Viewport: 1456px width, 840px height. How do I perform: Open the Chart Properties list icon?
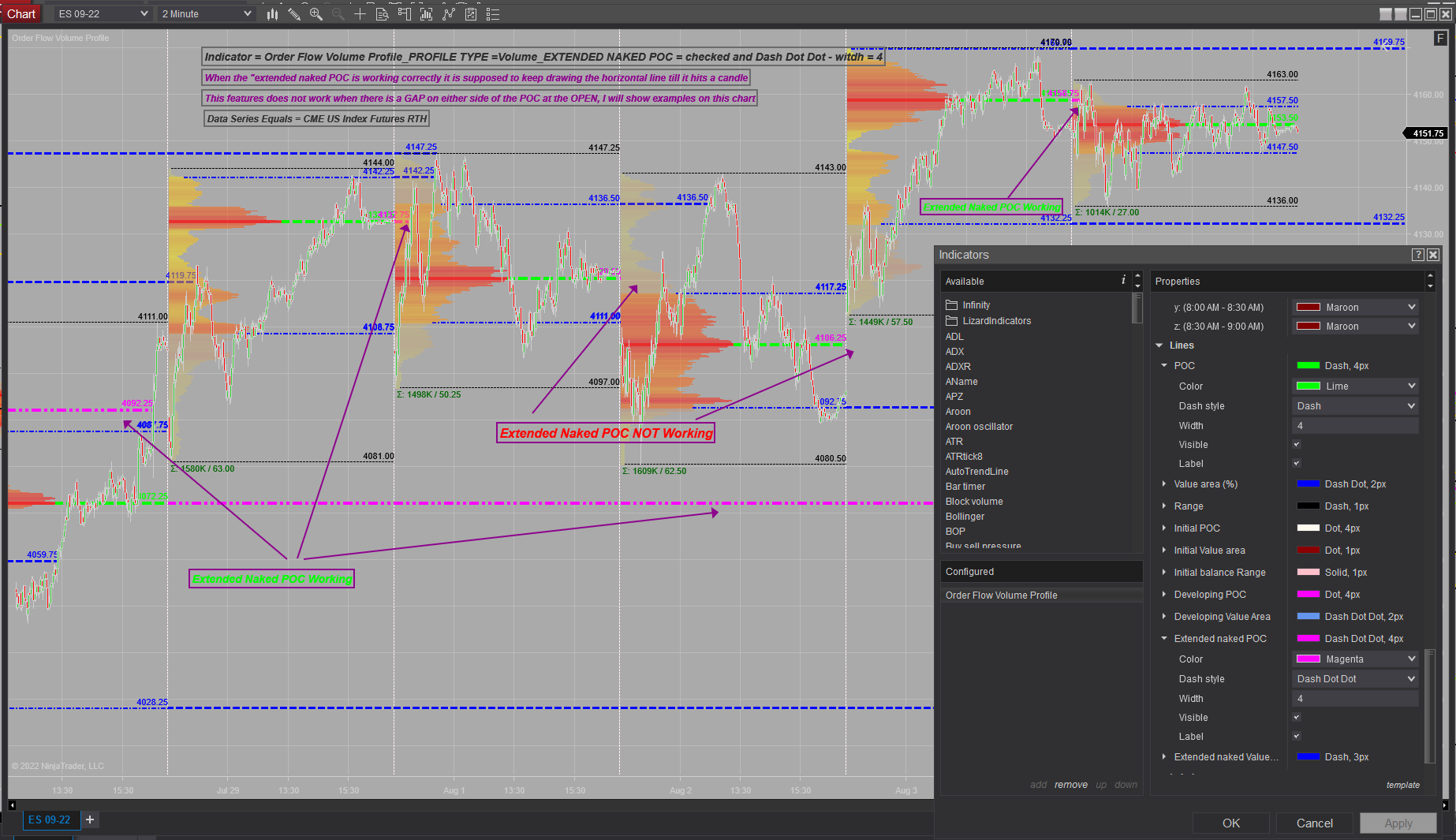(x=493, y=13)
